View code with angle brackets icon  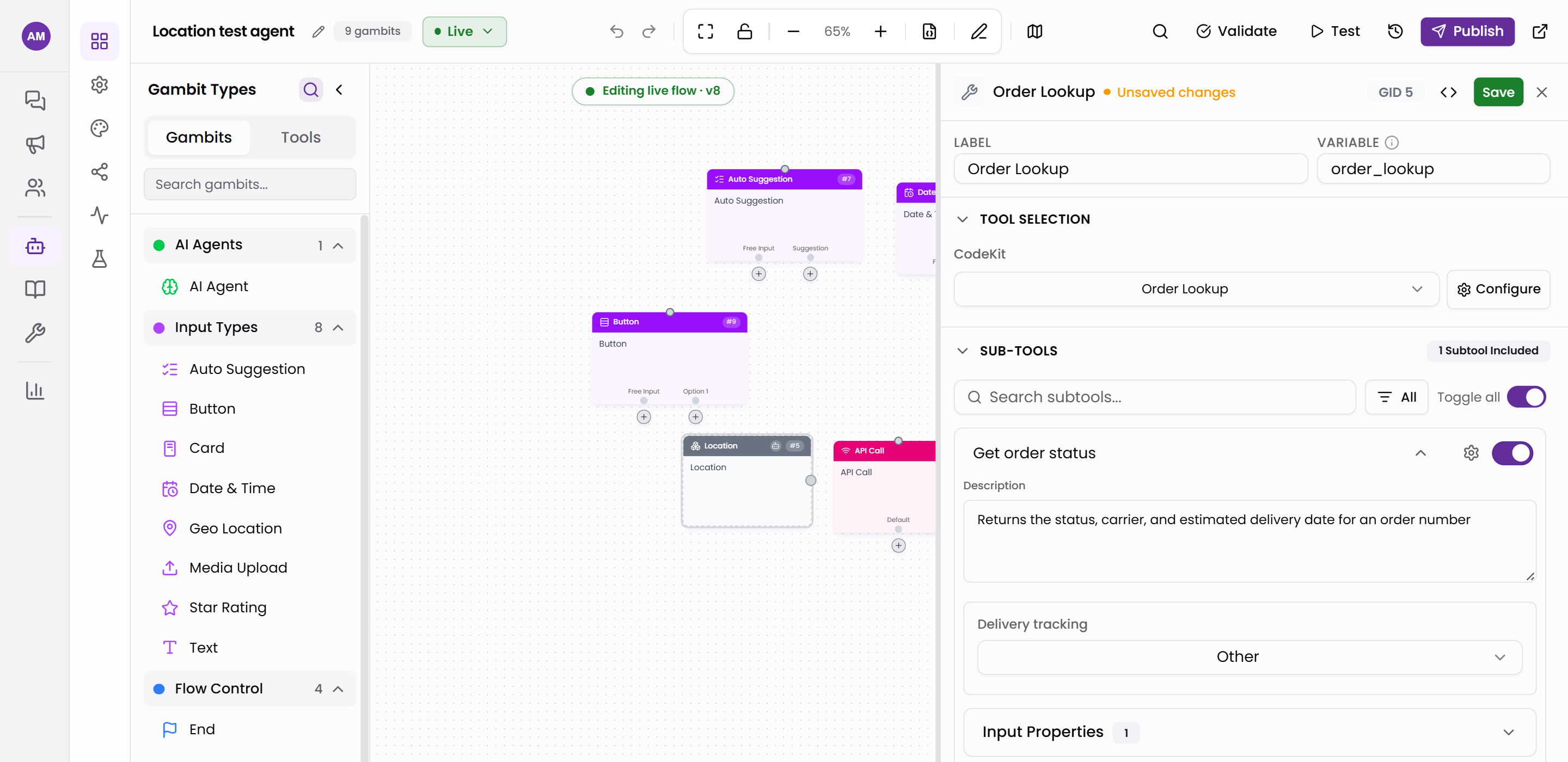[1448, 93]
